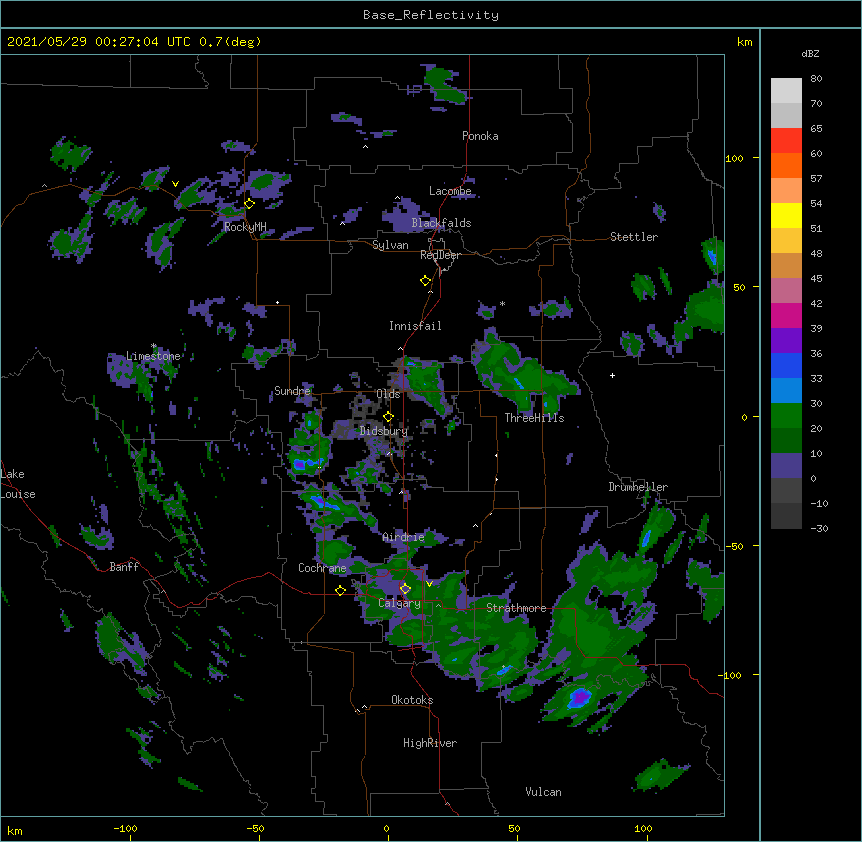Screen dimensions: 862x842
Task: Click the yellow diamond marker above Calgary label
Action: point(405,589)
